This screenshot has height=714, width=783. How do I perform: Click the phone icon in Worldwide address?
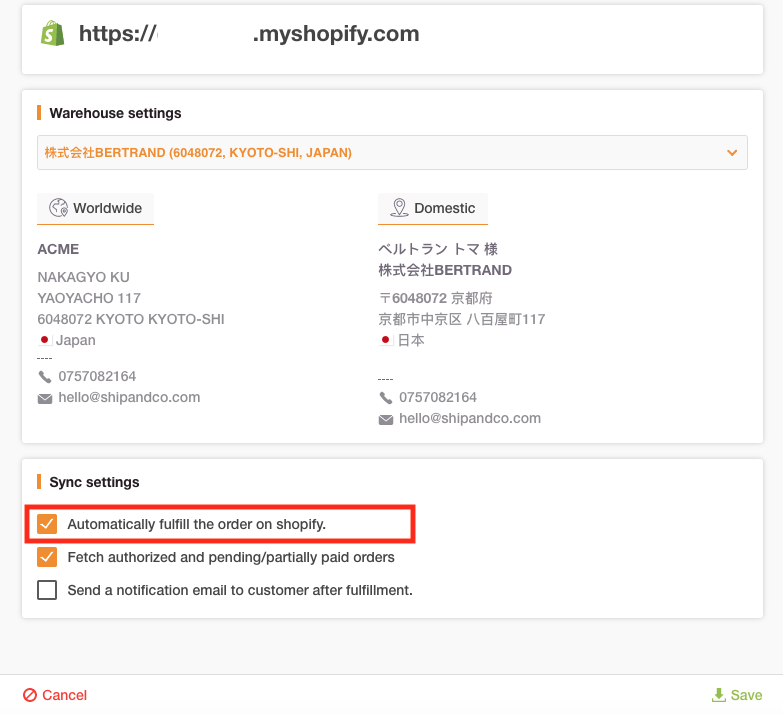pyautogui.click(x=45, y=376)
